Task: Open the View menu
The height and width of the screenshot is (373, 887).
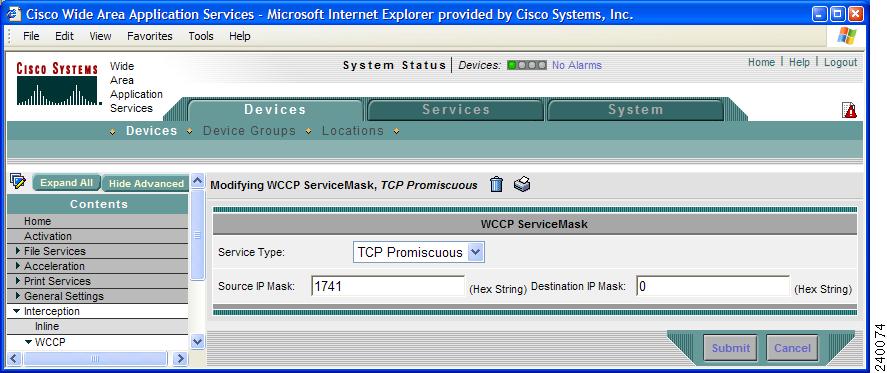Action: point(100,36)
